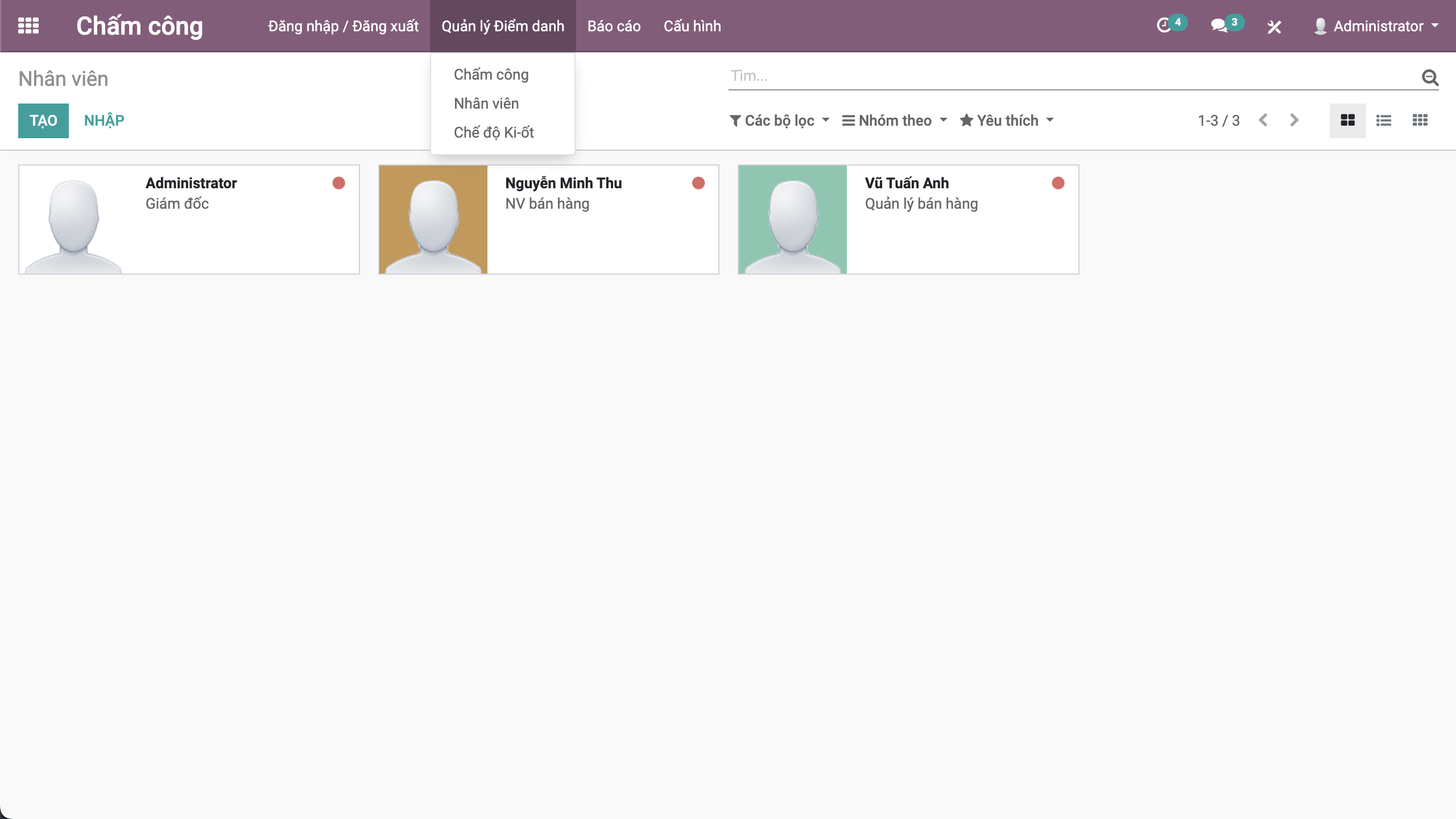The height and width of the screenshot is (819, 1456).
Task: Switch to list view
Action: click(1384, 121)
